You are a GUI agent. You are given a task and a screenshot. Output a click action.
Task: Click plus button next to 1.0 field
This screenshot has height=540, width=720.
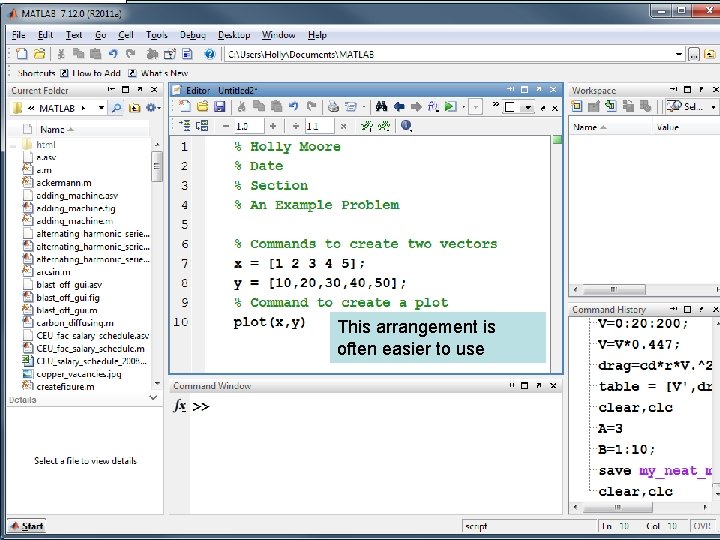(x=273, y=126)
